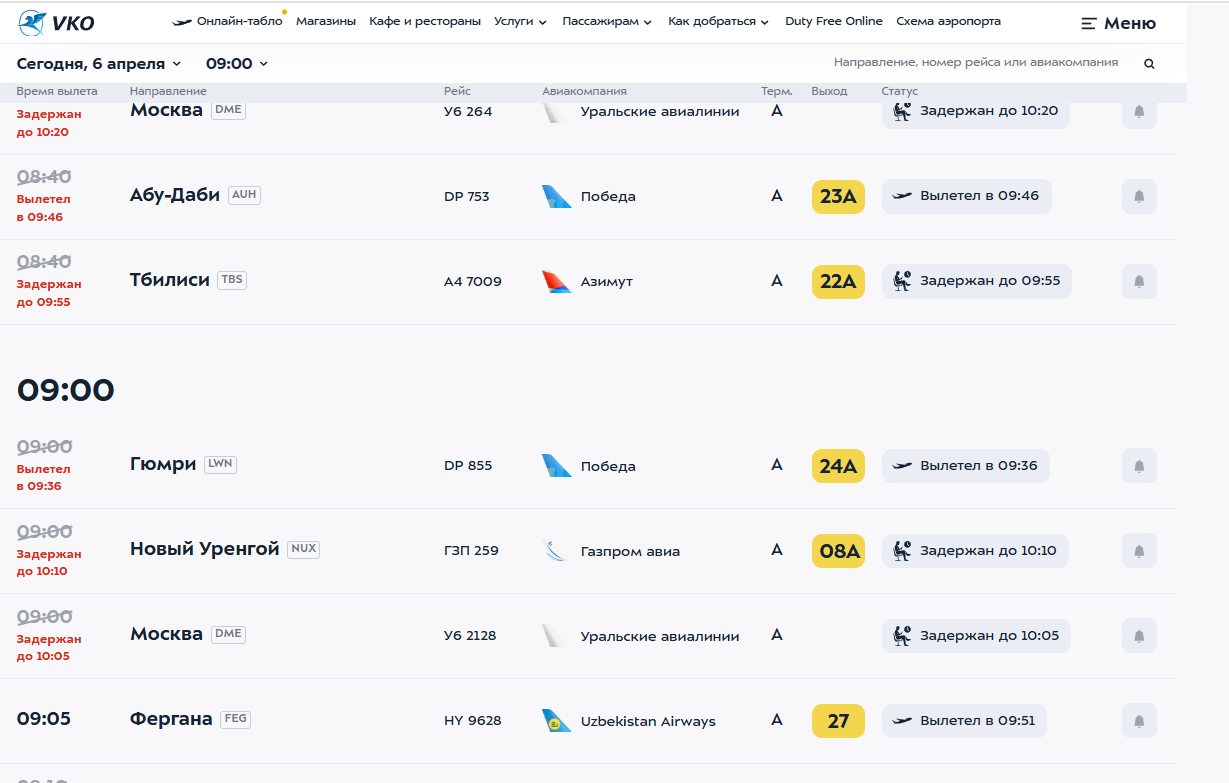Expand the Сегодня, 6 апреля date dropdown

click(99, 64)
